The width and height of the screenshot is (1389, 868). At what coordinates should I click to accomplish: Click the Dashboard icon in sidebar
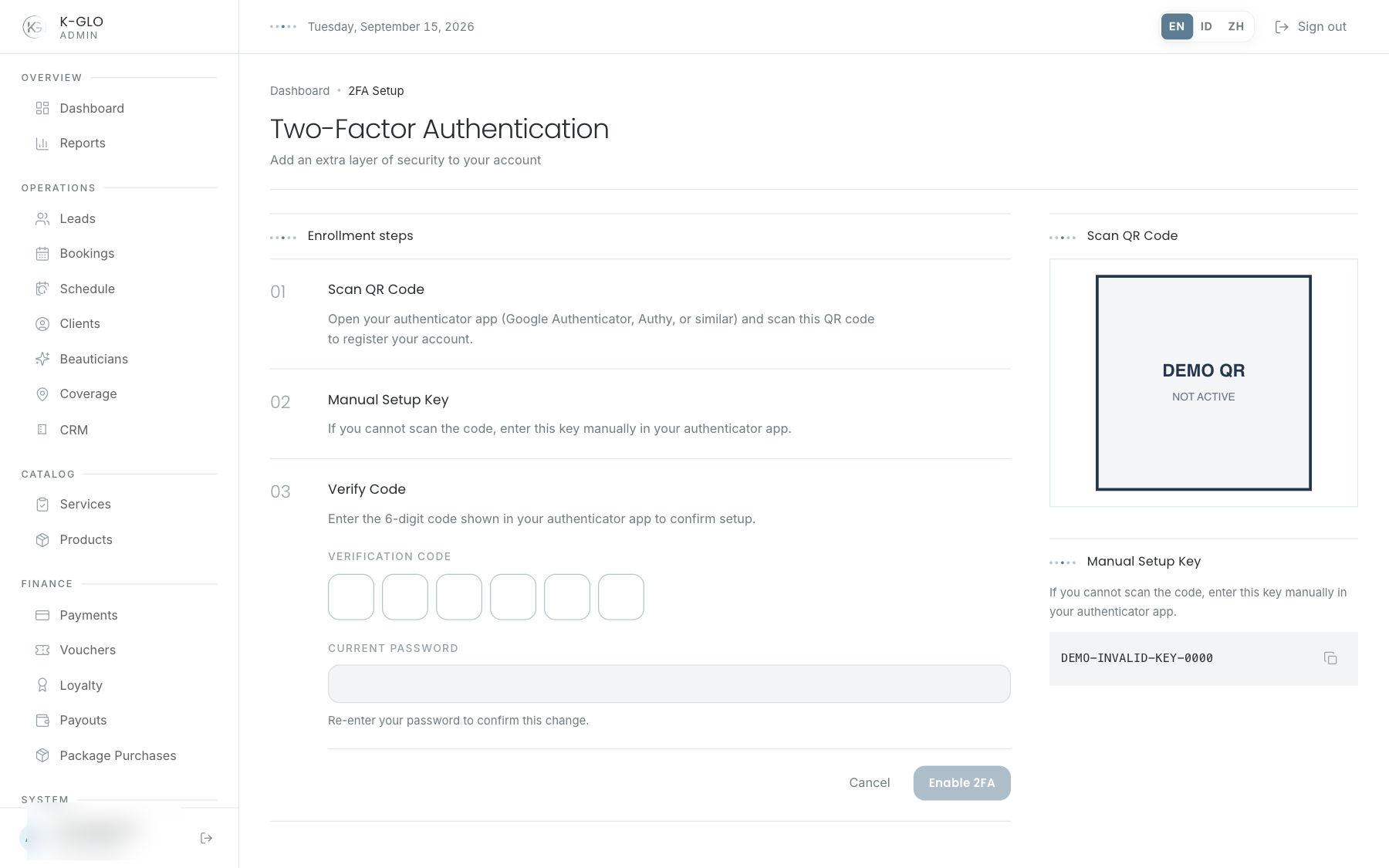tap(42, 108)
